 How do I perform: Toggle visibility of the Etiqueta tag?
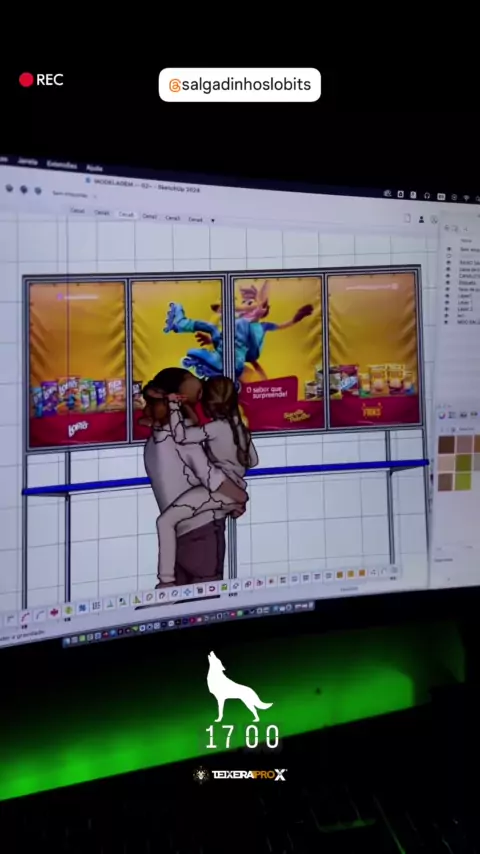click(x=447, y=282)
